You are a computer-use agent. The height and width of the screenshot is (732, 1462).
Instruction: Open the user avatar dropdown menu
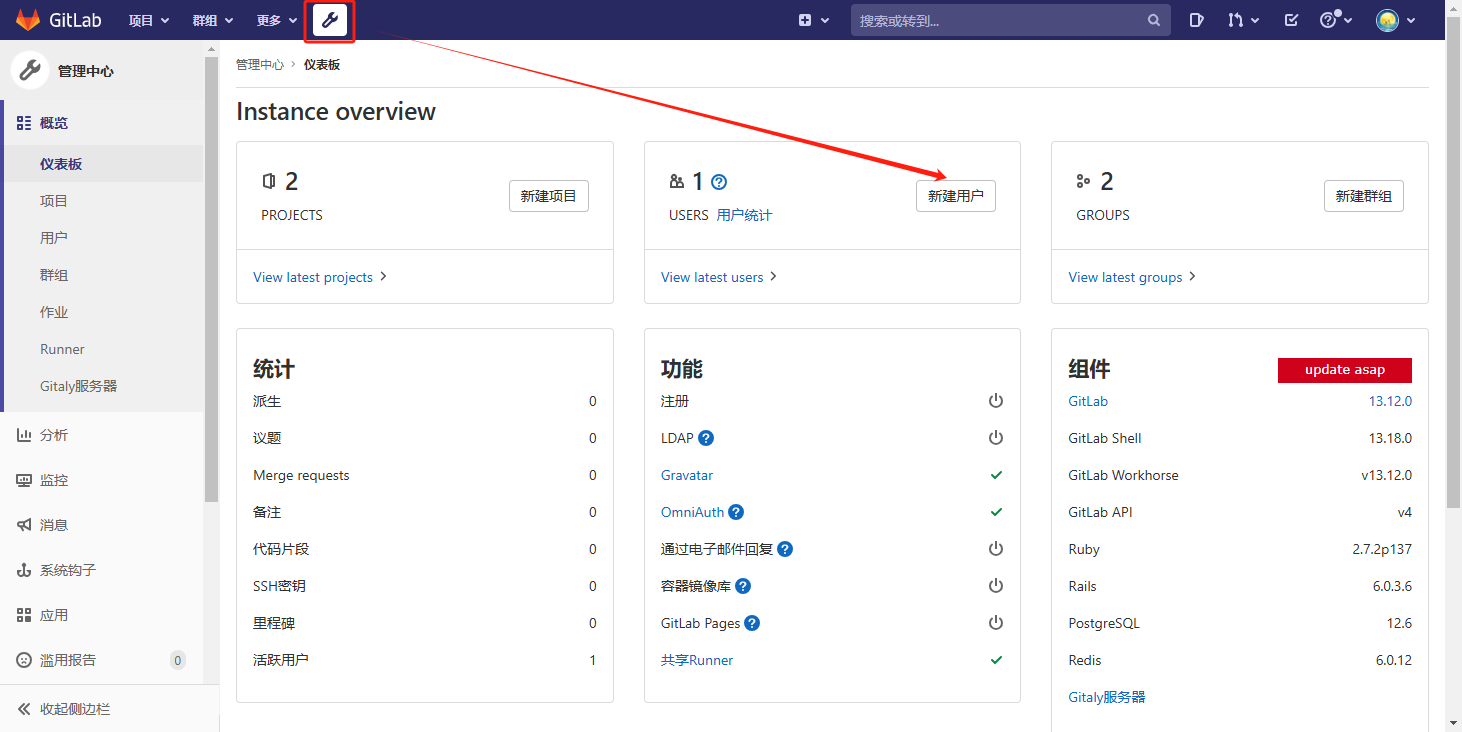[x=1396, y=20]
